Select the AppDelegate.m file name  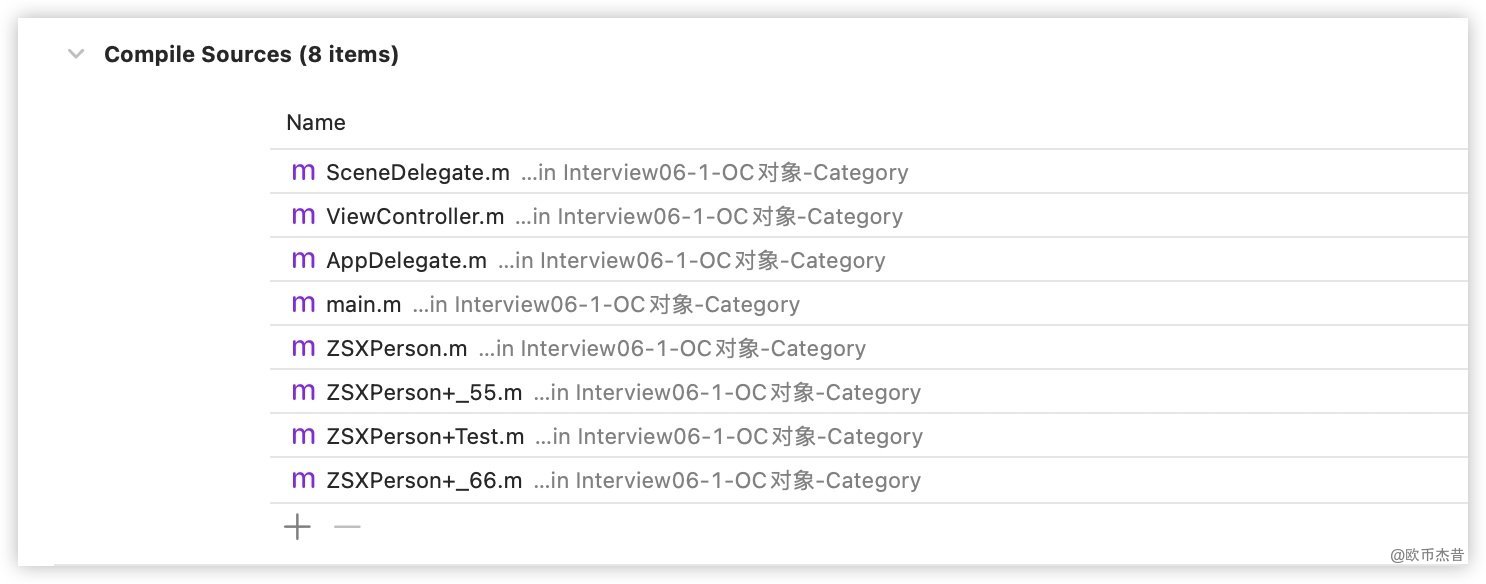406,260
